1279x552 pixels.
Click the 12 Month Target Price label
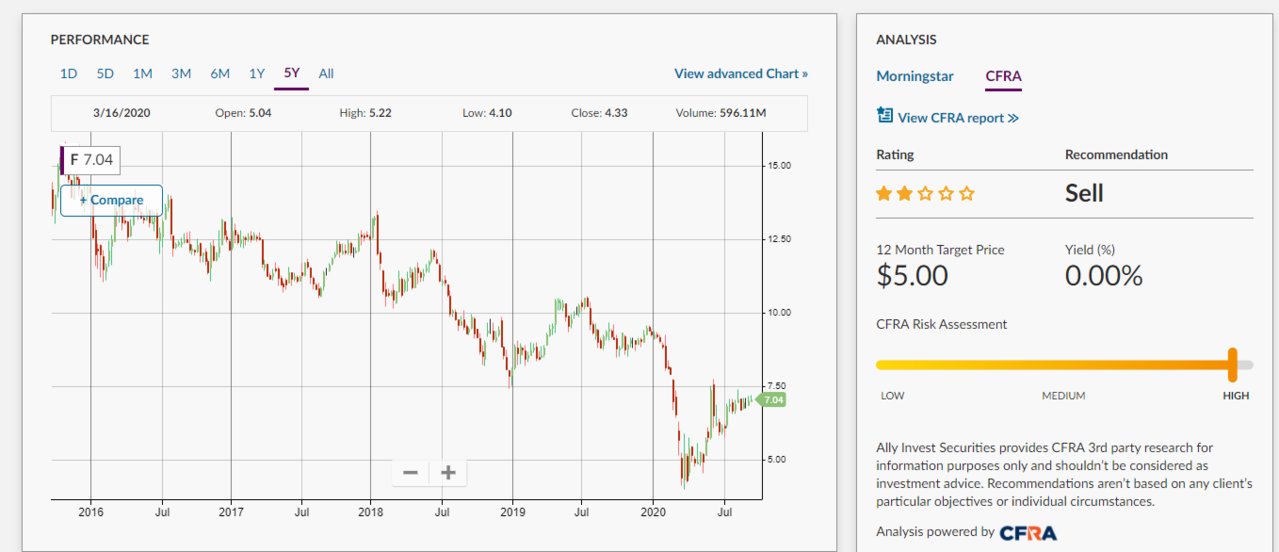tap(940, 249)
